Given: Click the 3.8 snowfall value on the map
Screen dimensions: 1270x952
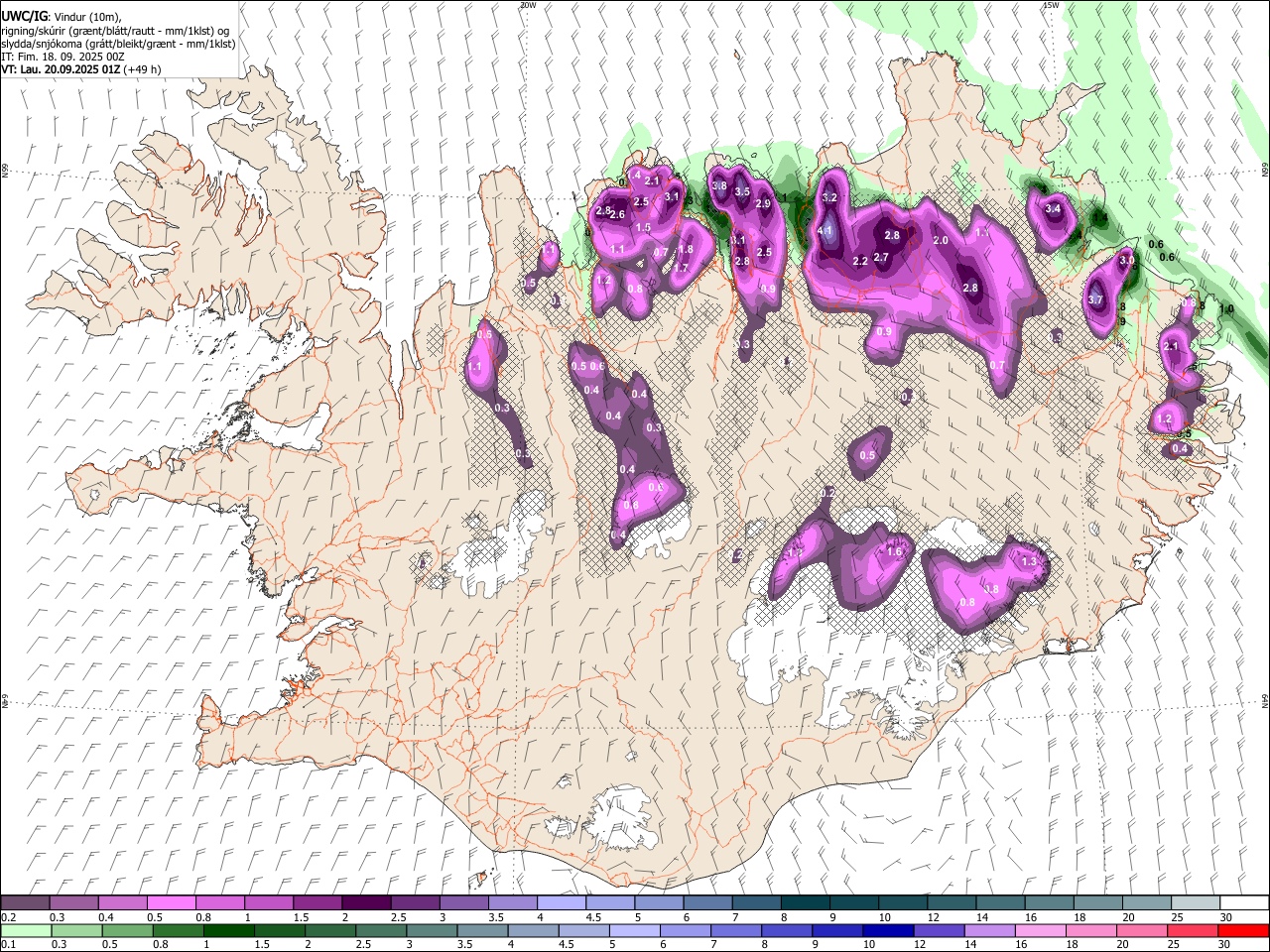Looking at the screenshot, I should tap(719, 185).
